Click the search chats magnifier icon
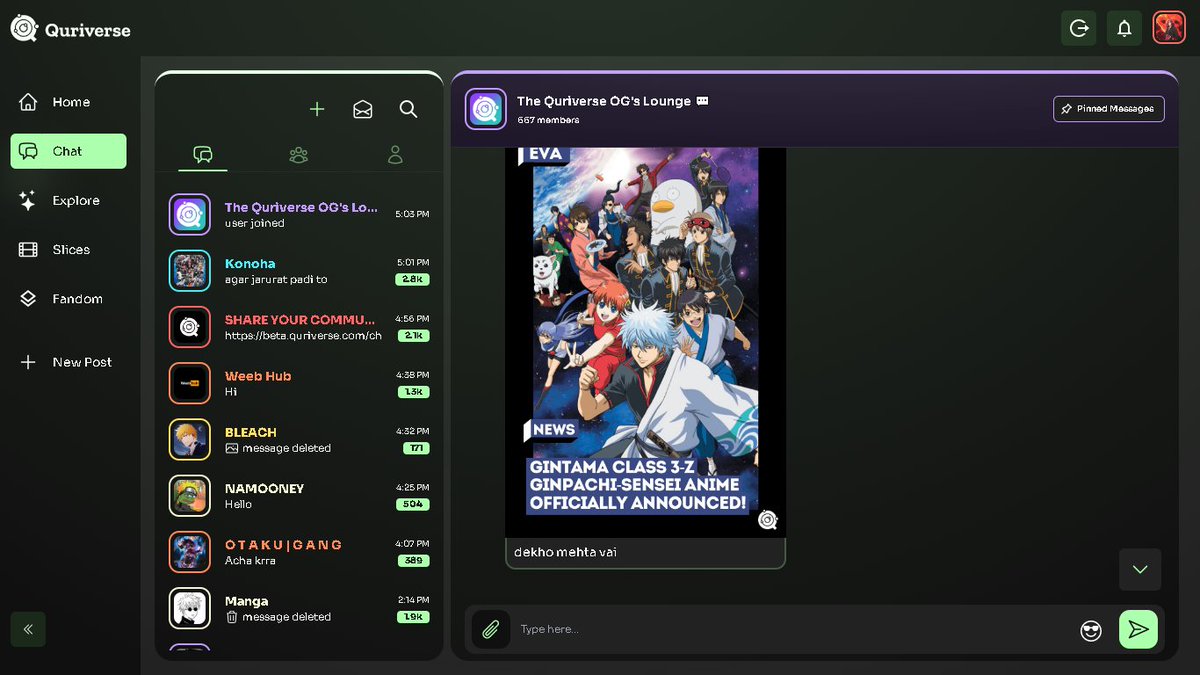The image size is (1200, 675). pos(408,109)
